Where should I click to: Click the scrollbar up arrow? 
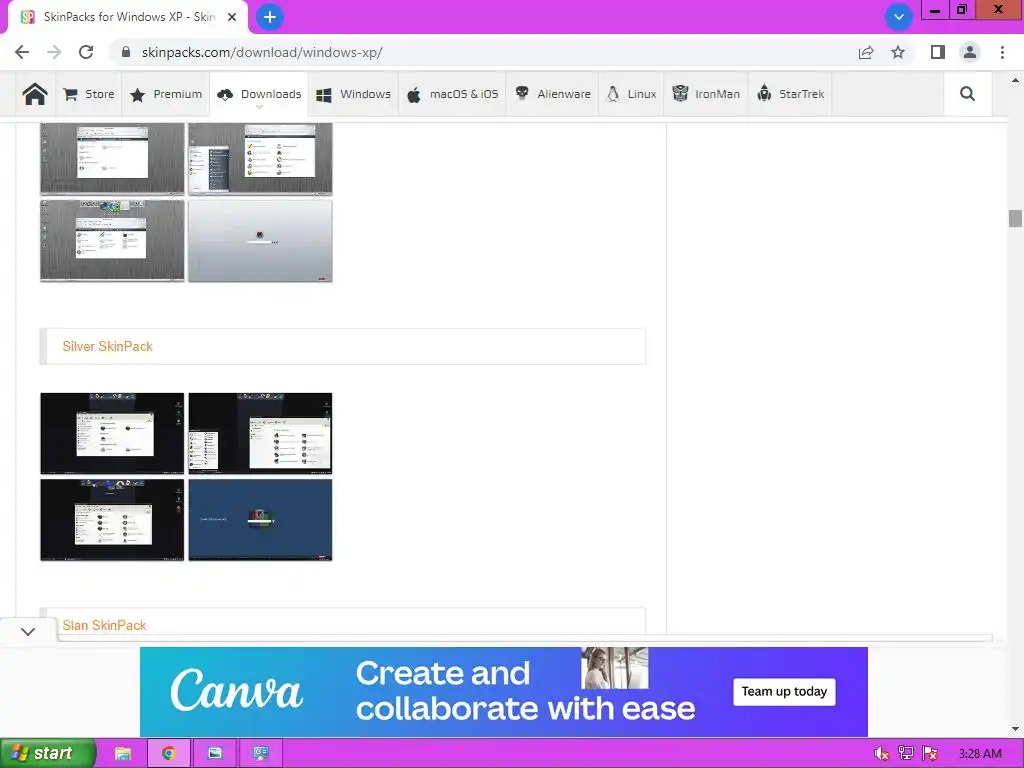pos(1015,80)
